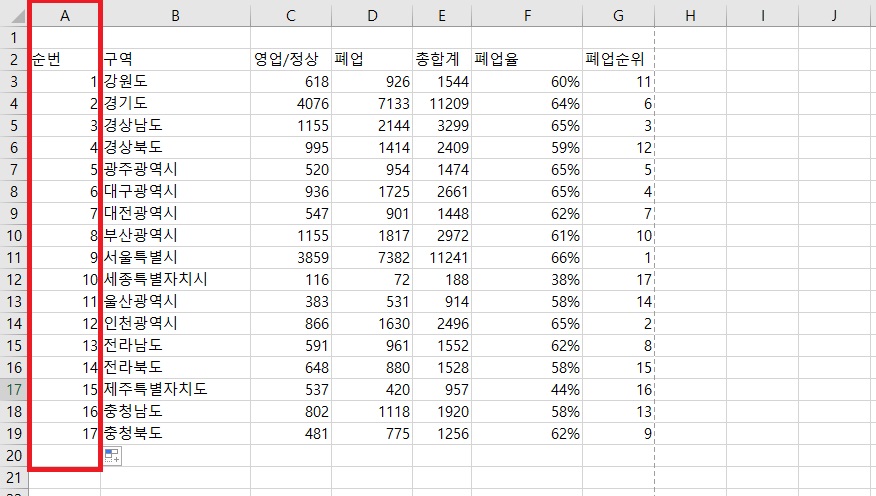Click the 60% cell in 강원도 row
The image size is (876, 496).
(527, 82)
